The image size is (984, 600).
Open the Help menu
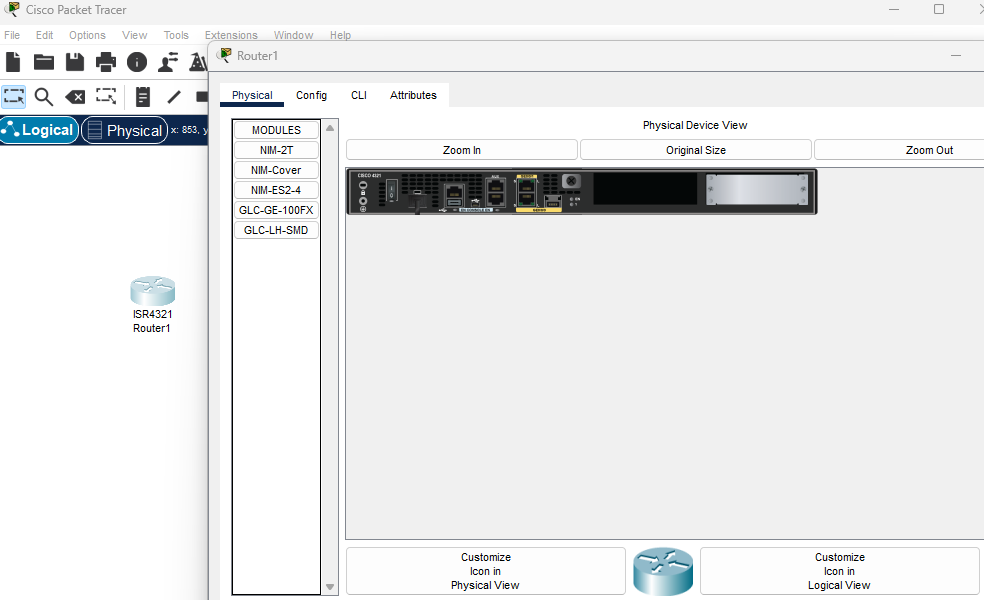pos(340,35)
